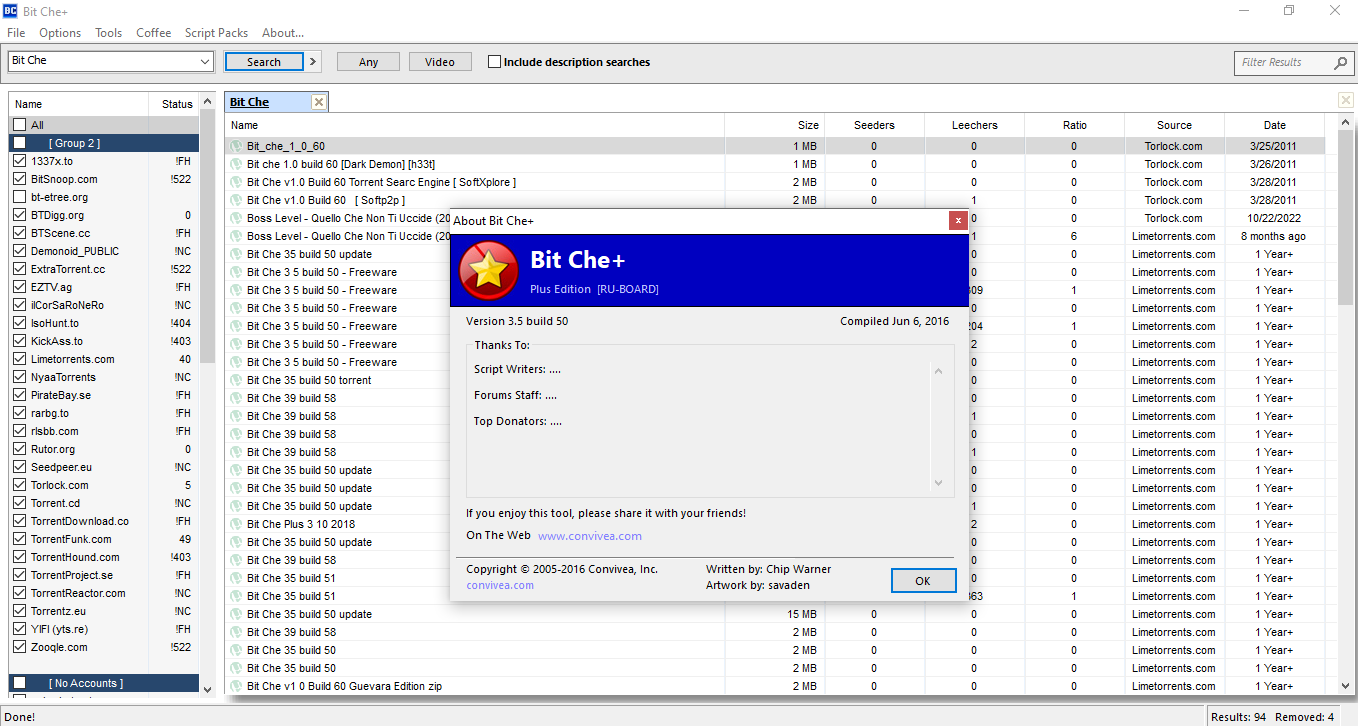Screen dimensions: 1358x726
Task: Sort results by Ratio column header
Action: click(1074, 125)
